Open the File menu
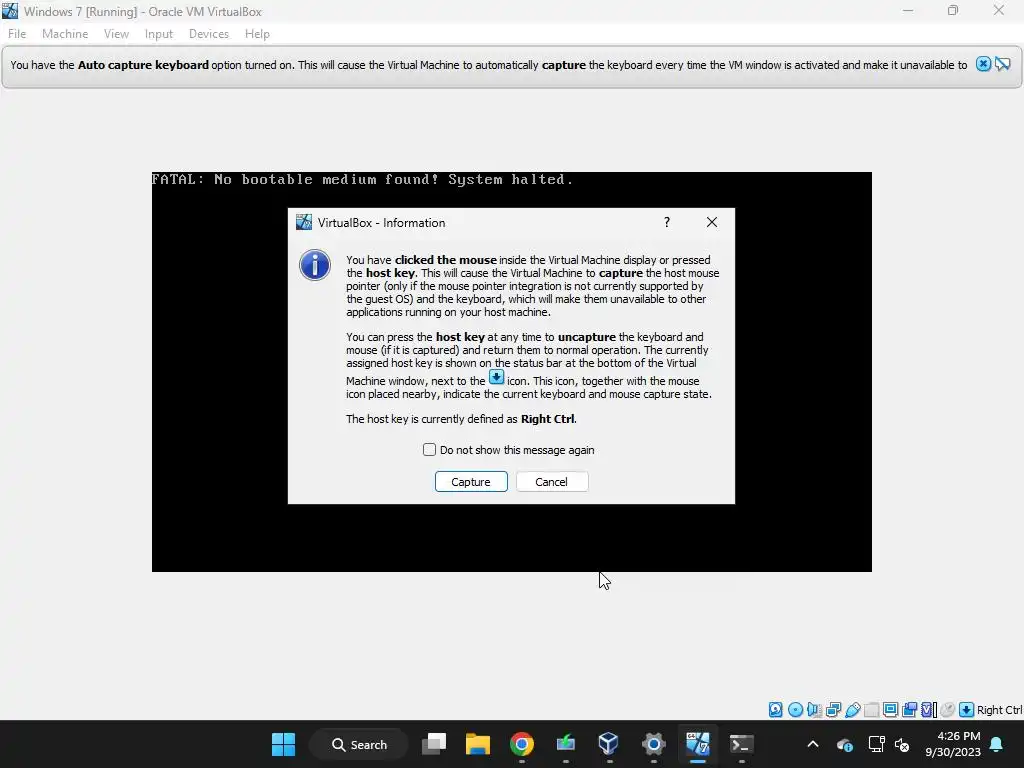Screen dimensions: 1024x768 coord(17,34)
